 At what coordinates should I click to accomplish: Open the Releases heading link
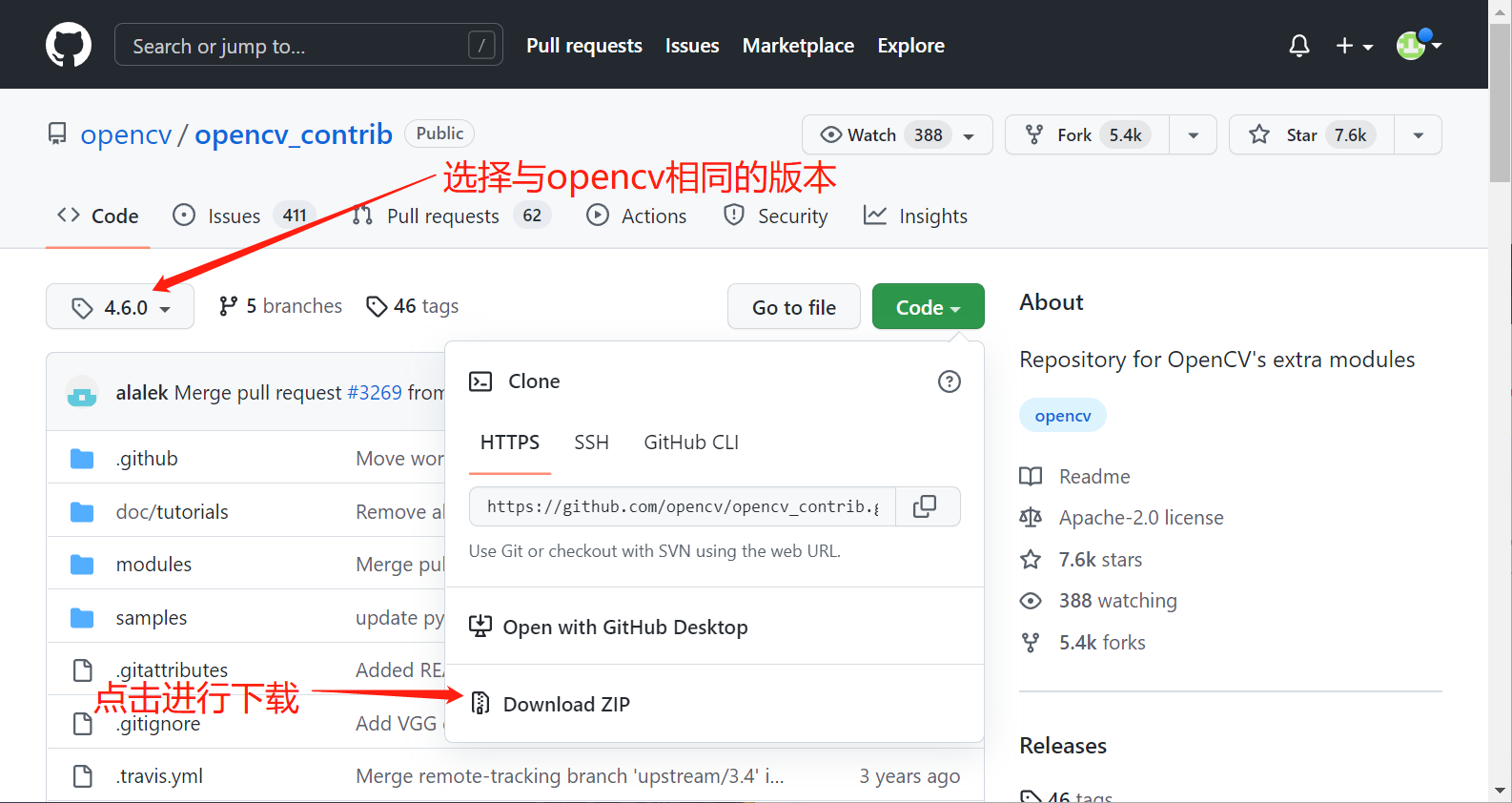pos(1063,746)
